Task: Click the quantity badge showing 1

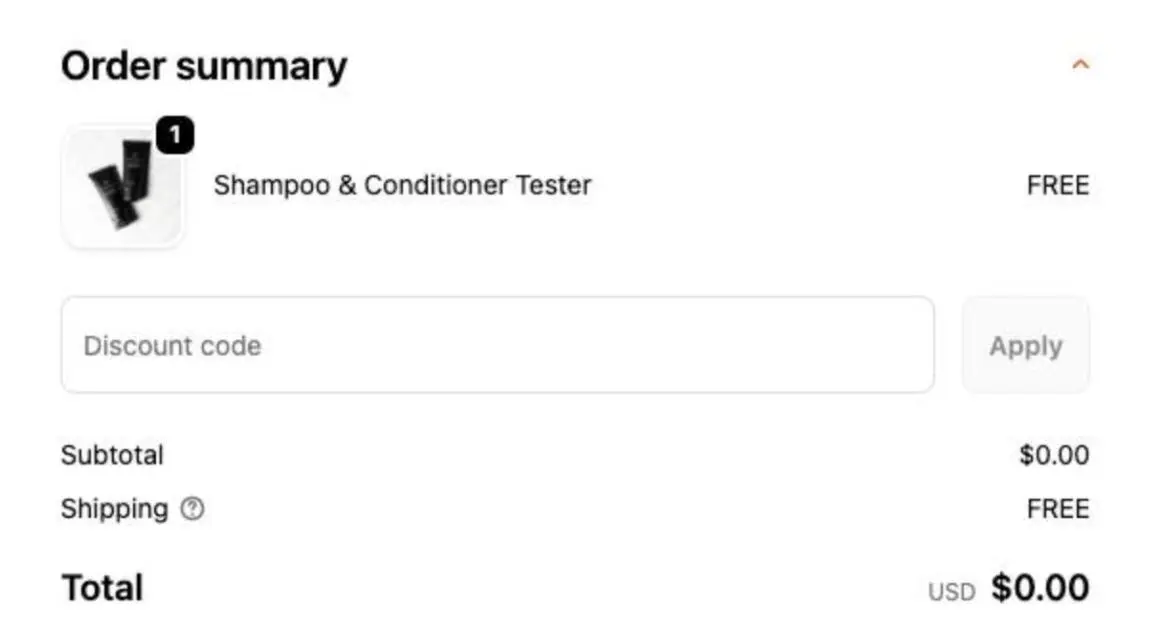Action: click(175, 136)
